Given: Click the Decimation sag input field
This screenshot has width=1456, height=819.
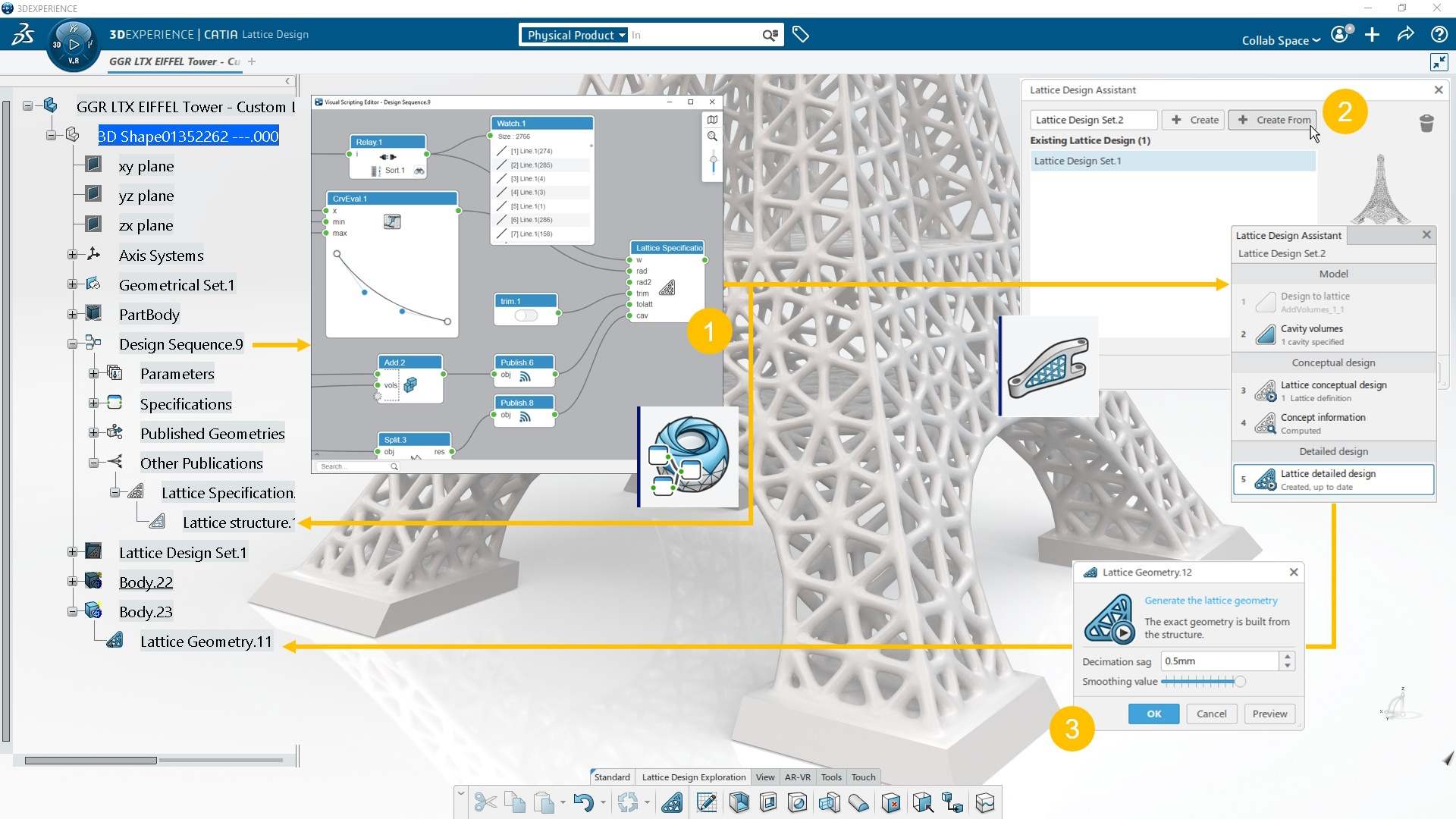Looking at the screenshot, I should pyautogui.click(x=1219, y=661).
